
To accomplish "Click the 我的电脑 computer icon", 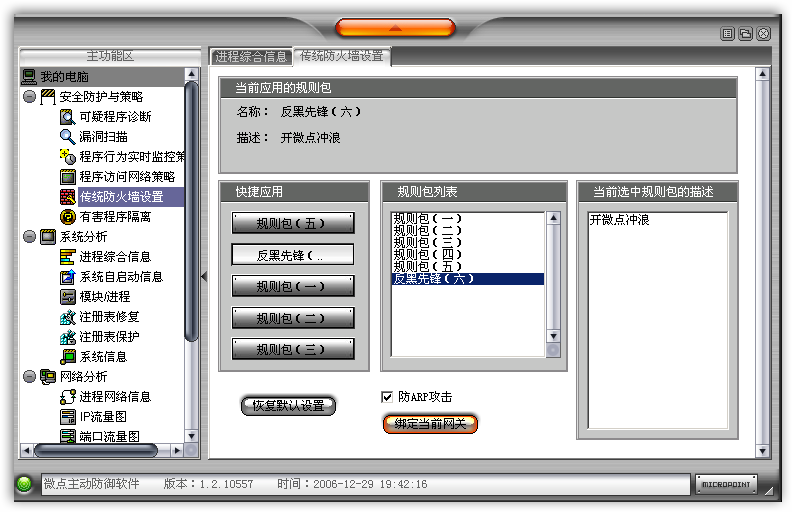I will click(29, 76).
